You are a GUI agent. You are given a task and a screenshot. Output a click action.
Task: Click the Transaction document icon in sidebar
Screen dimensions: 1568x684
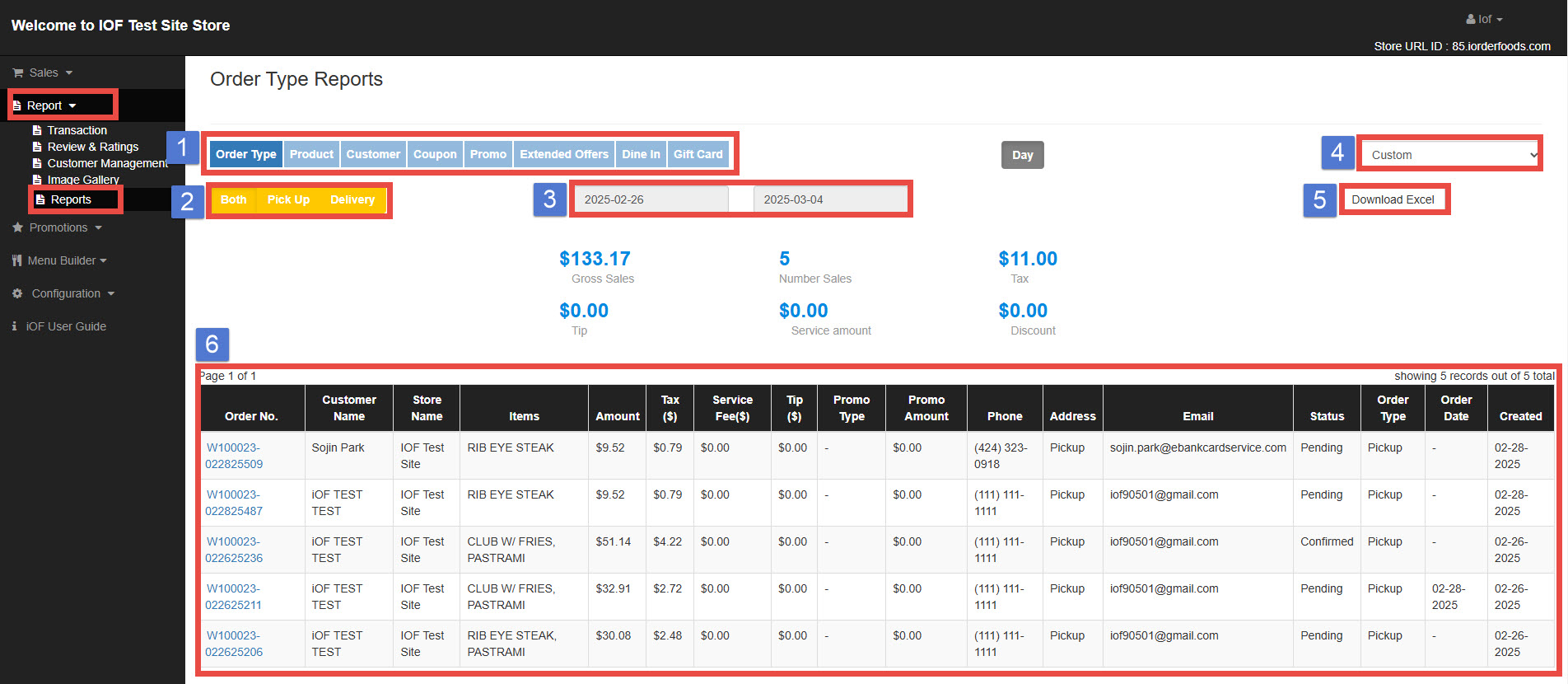click(37, 130)
